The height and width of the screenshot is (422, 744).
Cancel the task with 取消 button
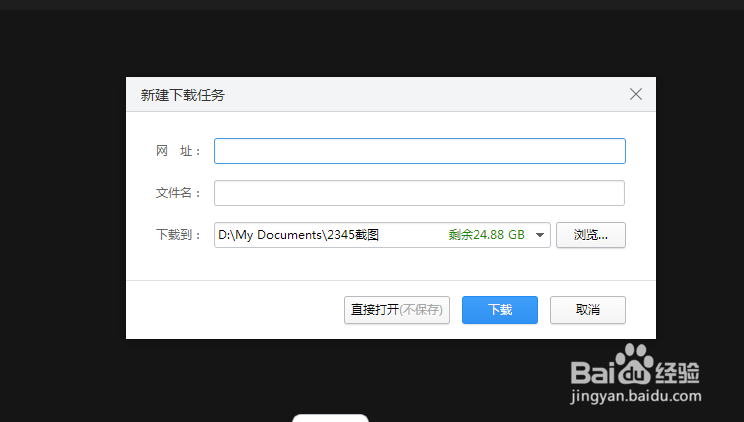coord(588,310)
